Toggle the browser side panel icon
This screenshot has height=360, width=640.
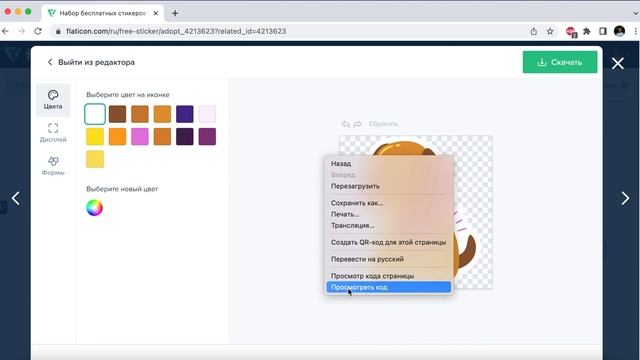click(603, 31)
